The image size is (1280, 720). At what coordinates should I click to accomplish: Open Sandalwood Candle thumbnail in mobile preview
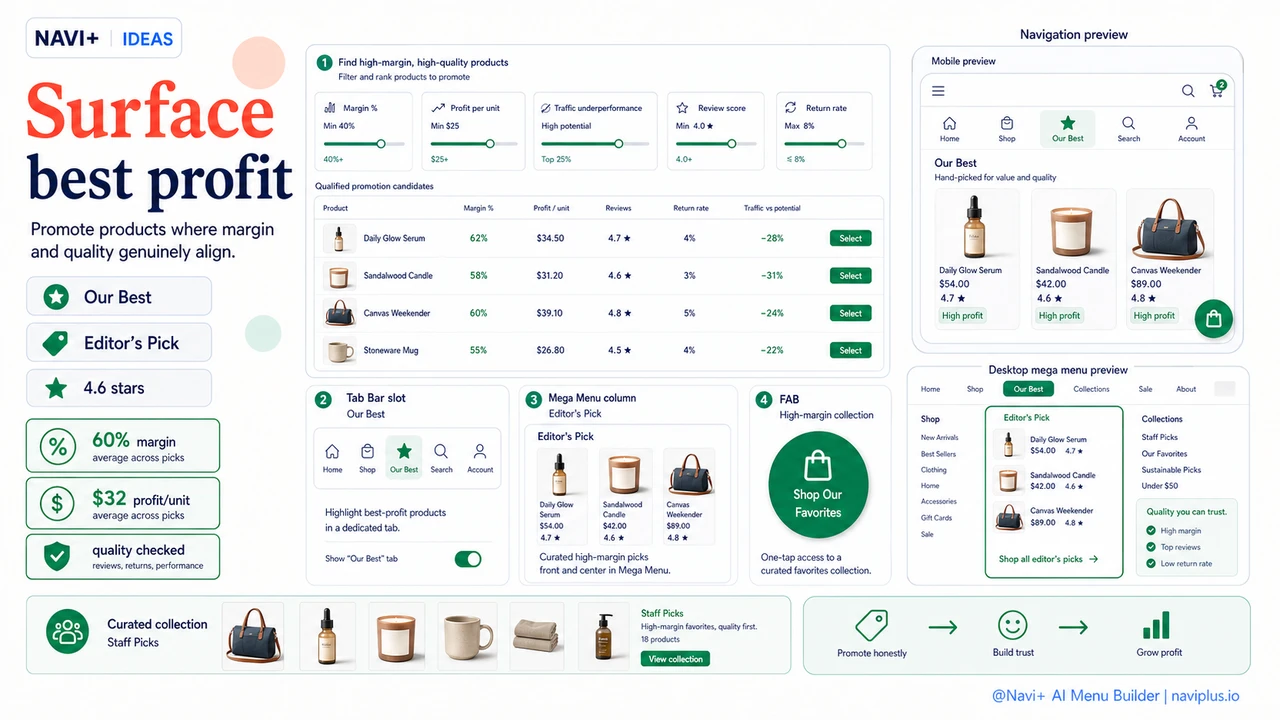coord(1073,230)
